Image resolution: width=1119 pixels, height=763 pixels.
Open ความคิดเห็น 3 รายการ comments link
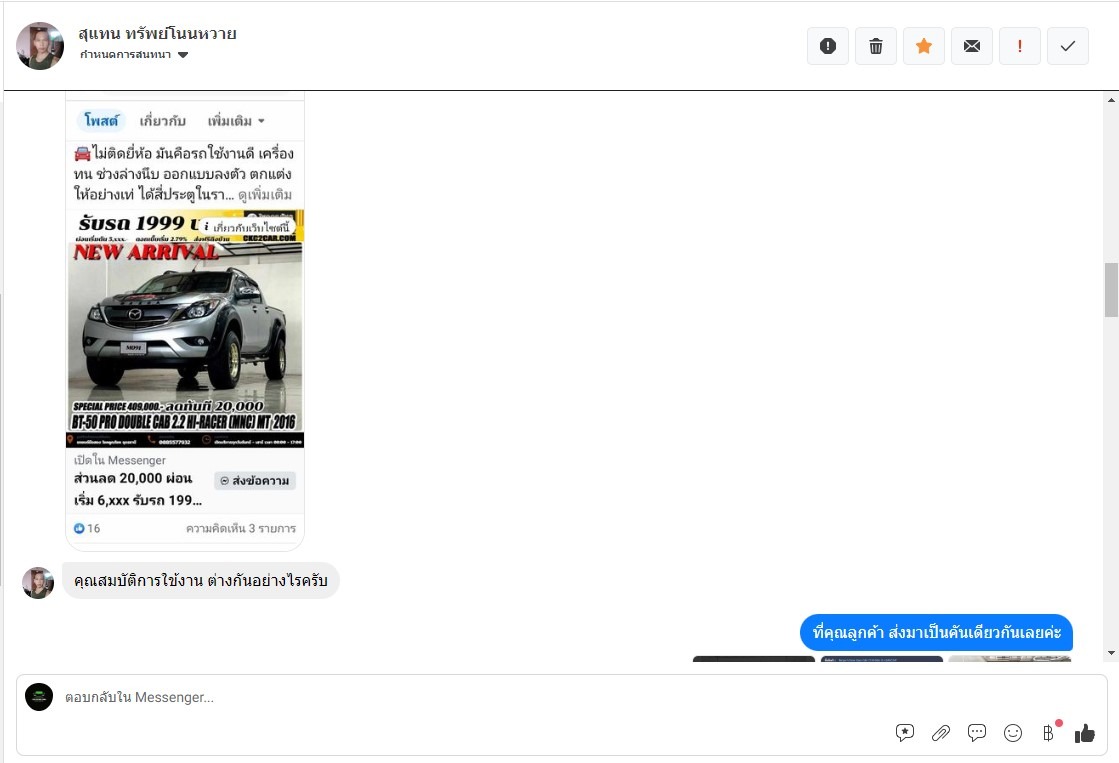point(240,528)
